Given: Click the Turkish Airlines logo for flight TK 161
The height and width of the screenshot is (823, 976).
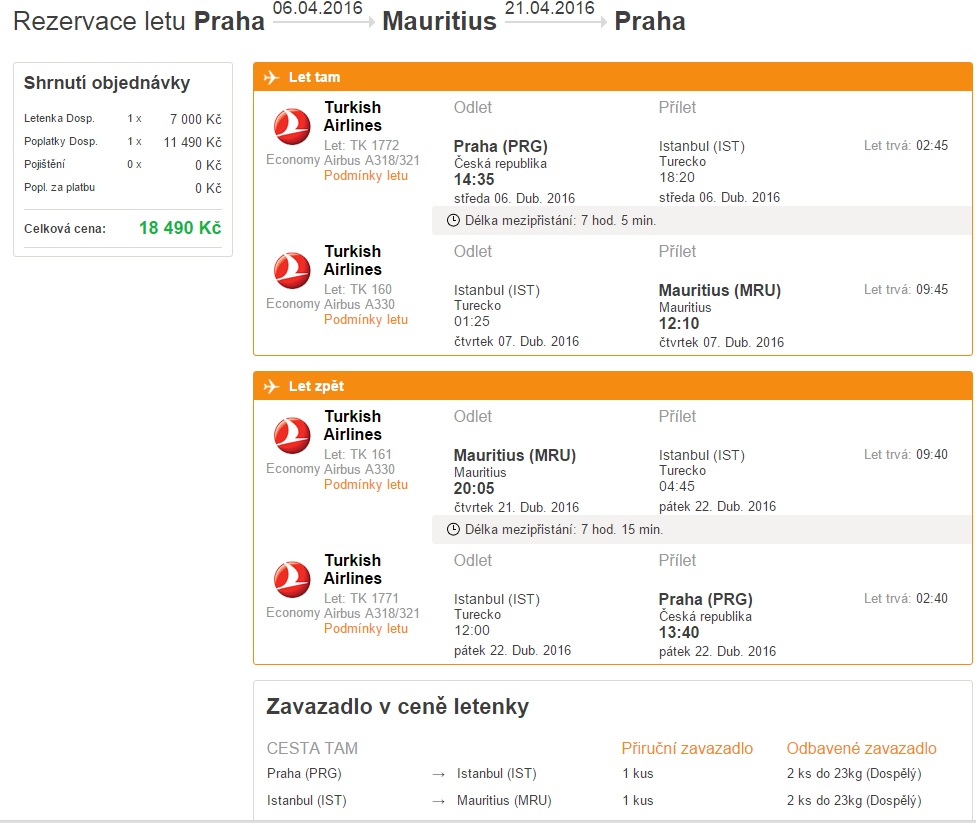Looking at the screenshot, I should pos(292,435).
